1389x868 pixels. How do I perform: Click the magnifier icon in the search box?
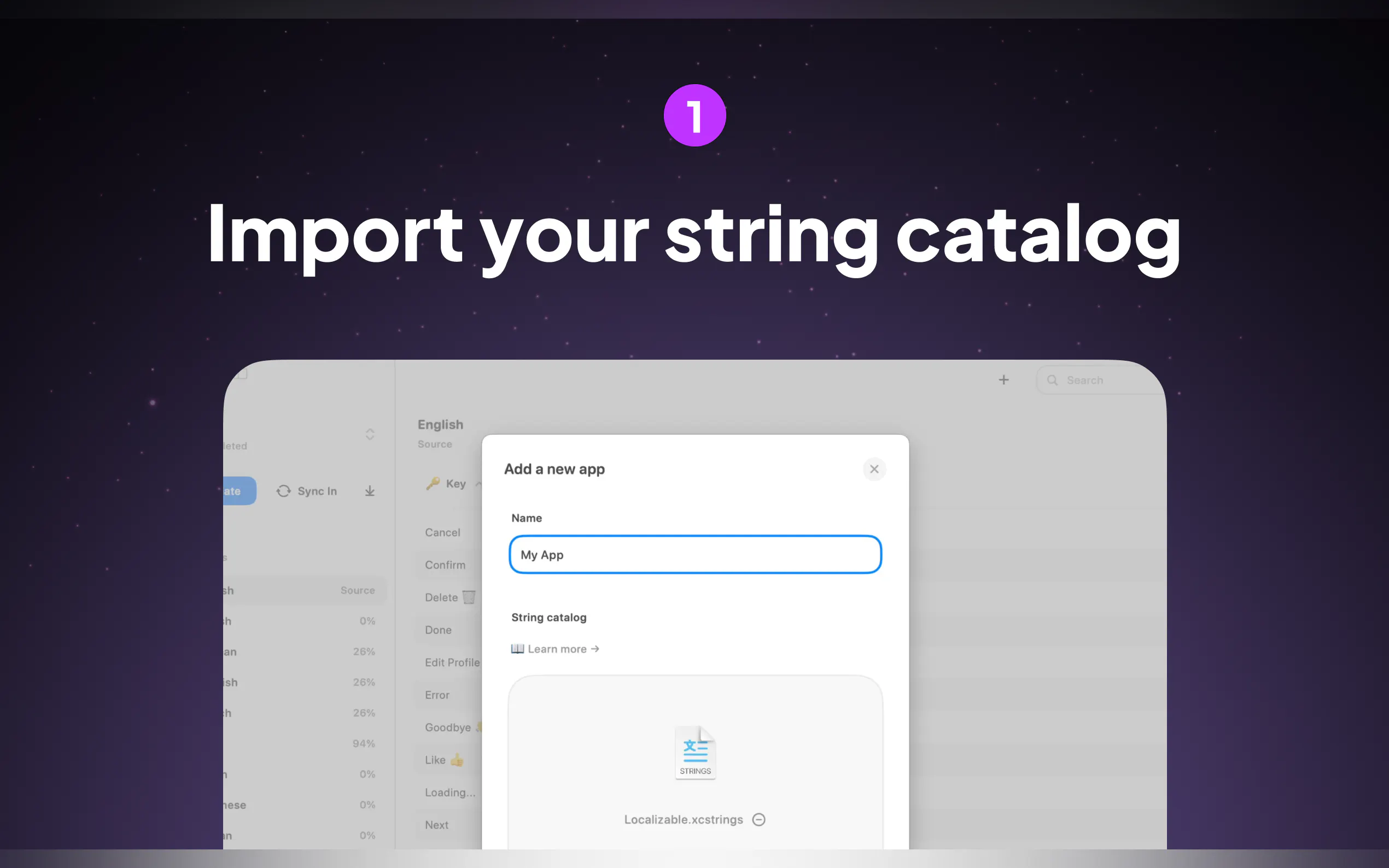tap(1052, 380)
